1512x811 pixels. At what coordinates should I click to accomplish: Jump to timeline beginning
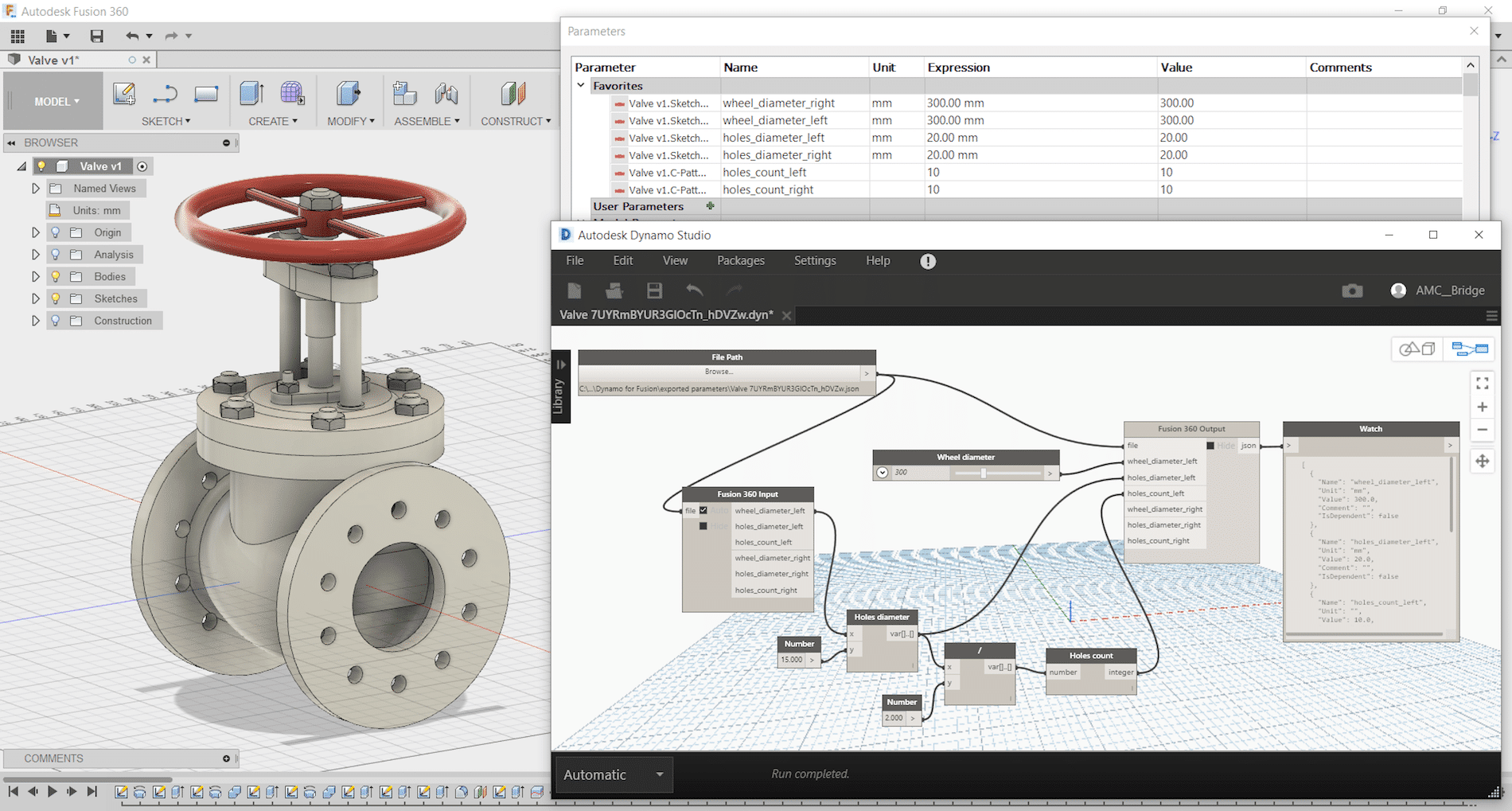tap(14, 791)
